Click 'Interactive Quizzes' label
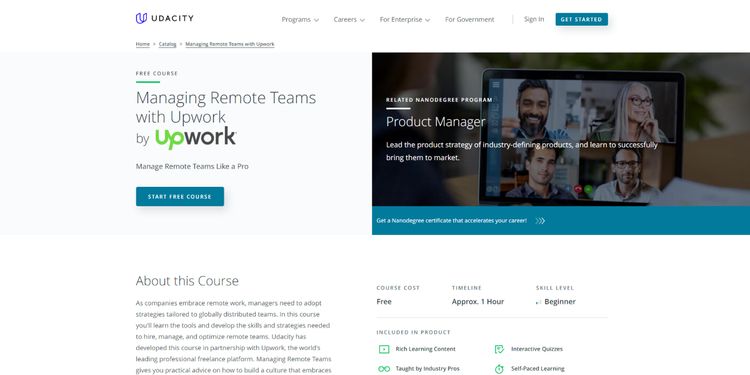 tap(537, 349)
